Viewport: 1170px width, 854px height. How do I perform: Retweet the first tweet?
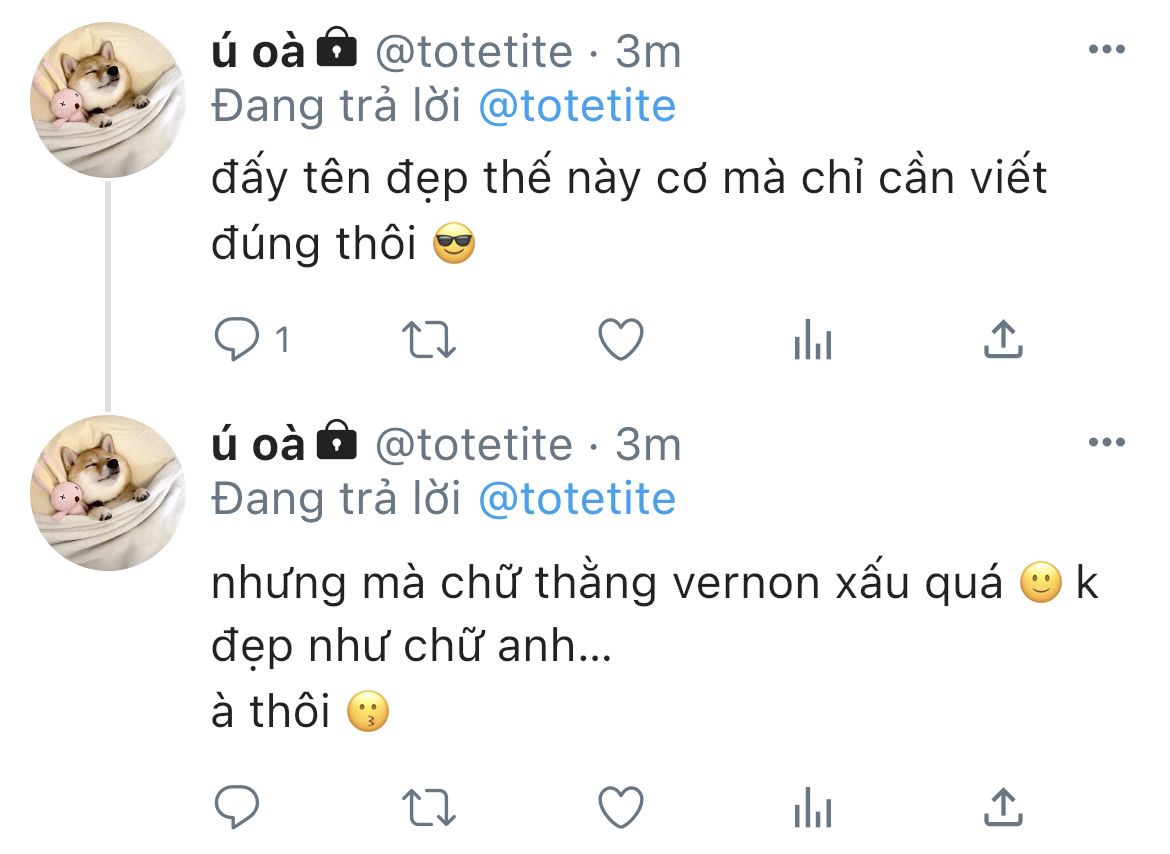428,339
